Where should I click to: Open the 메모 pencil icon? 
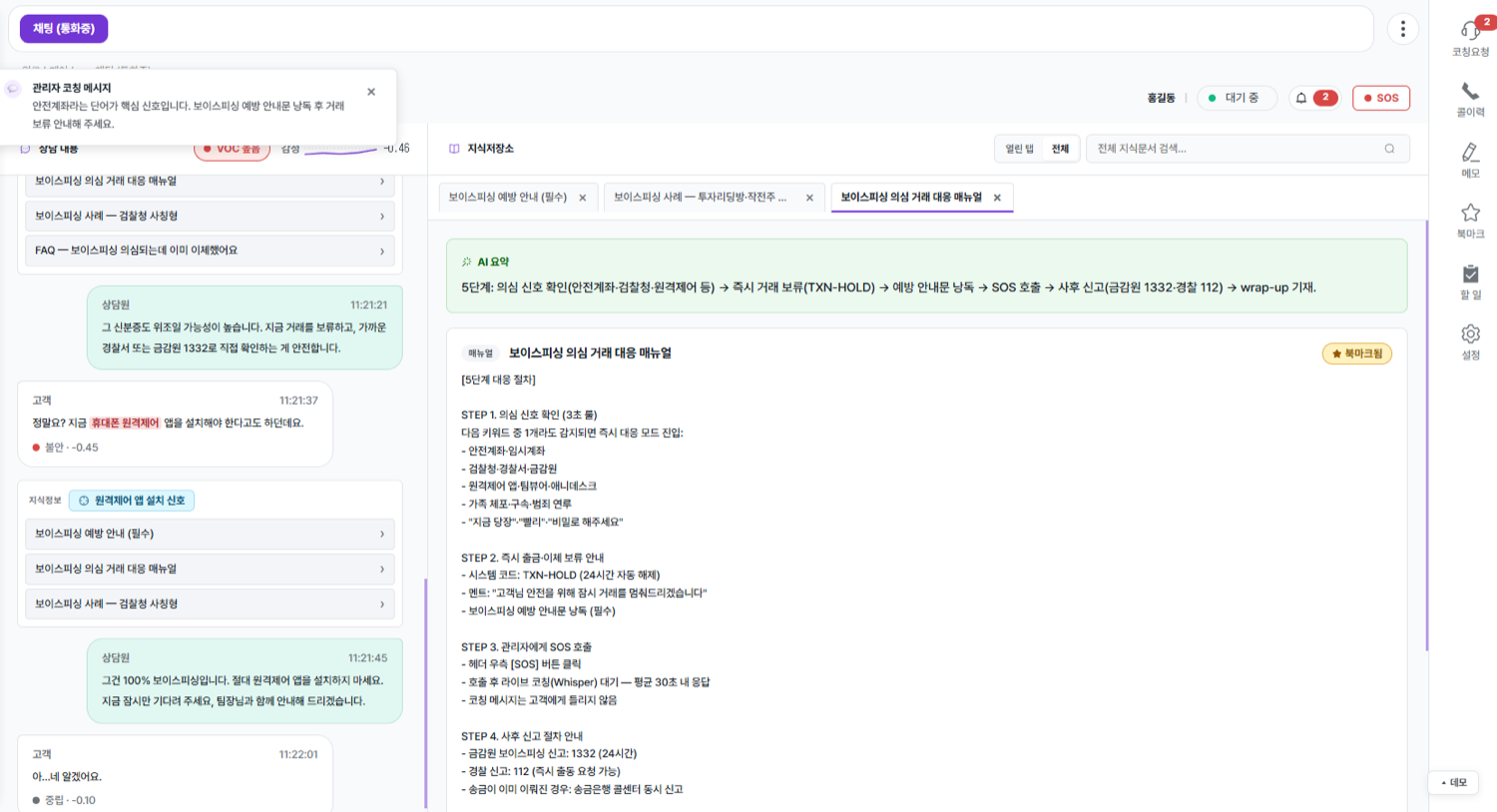(1470, 153)
